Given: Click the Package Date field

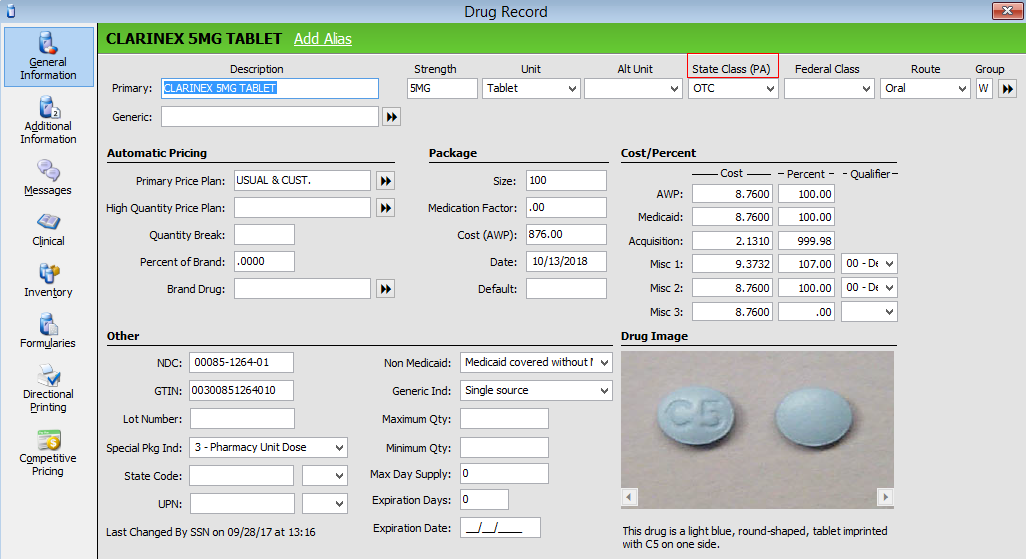Looking at the screenshot, I should pyautogui.click(x=566, y=261).
